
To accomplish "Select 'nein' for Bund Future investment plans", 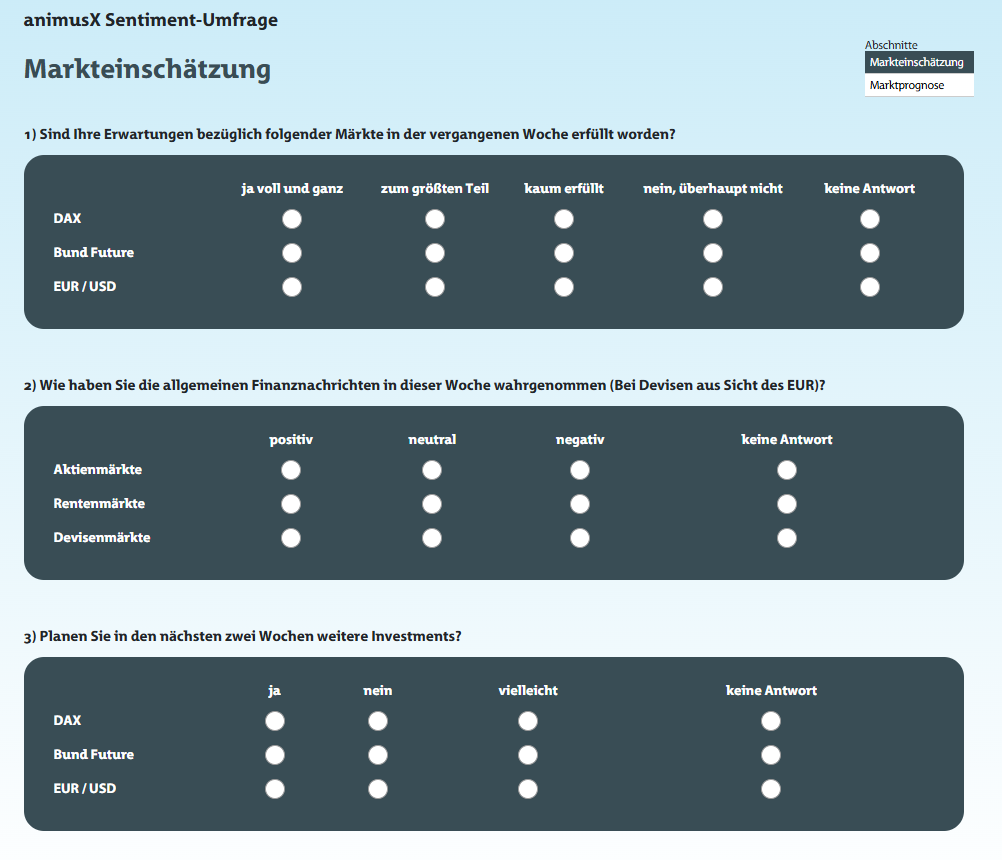I will coord(378,755).
